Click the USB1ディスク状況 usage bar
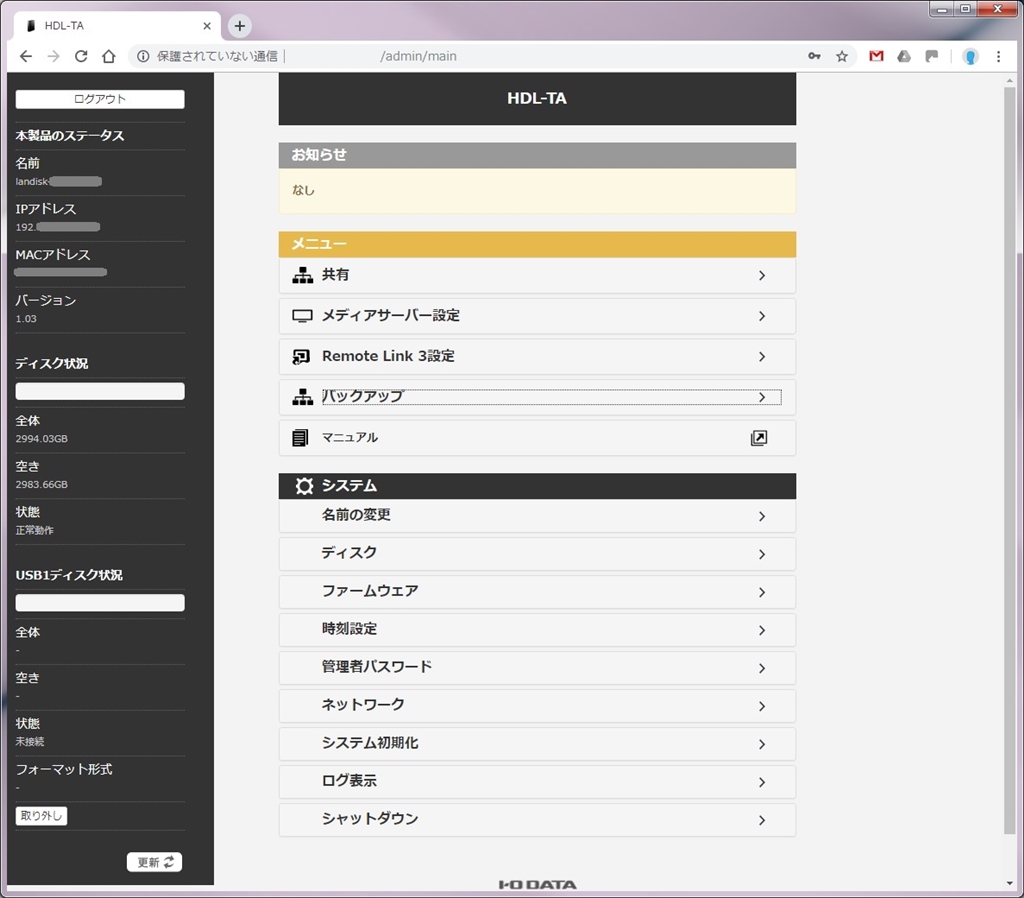1024x898 pixels. pos(100,603)
